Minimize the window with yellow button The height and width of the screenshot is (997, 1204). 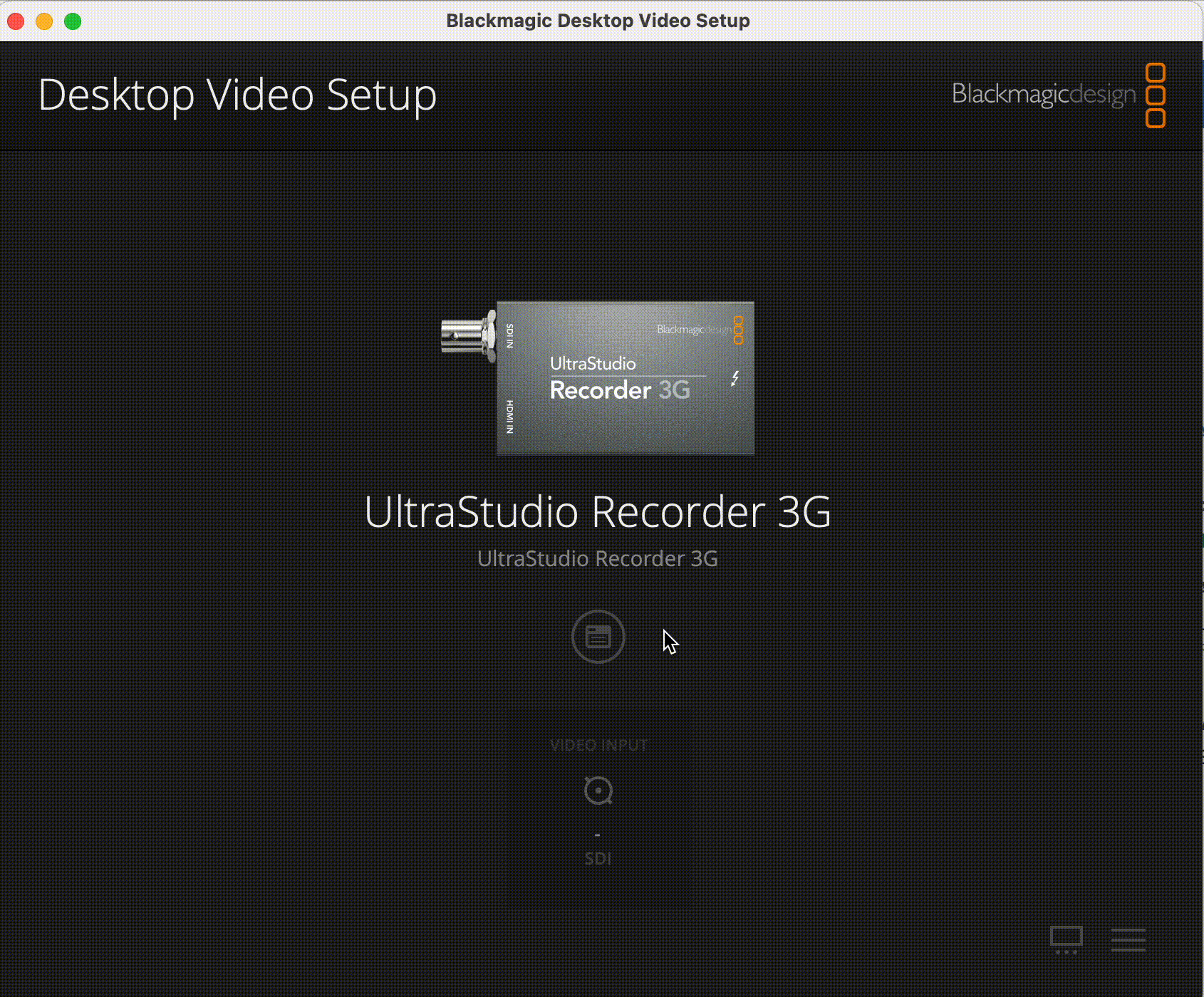point(44,21)
